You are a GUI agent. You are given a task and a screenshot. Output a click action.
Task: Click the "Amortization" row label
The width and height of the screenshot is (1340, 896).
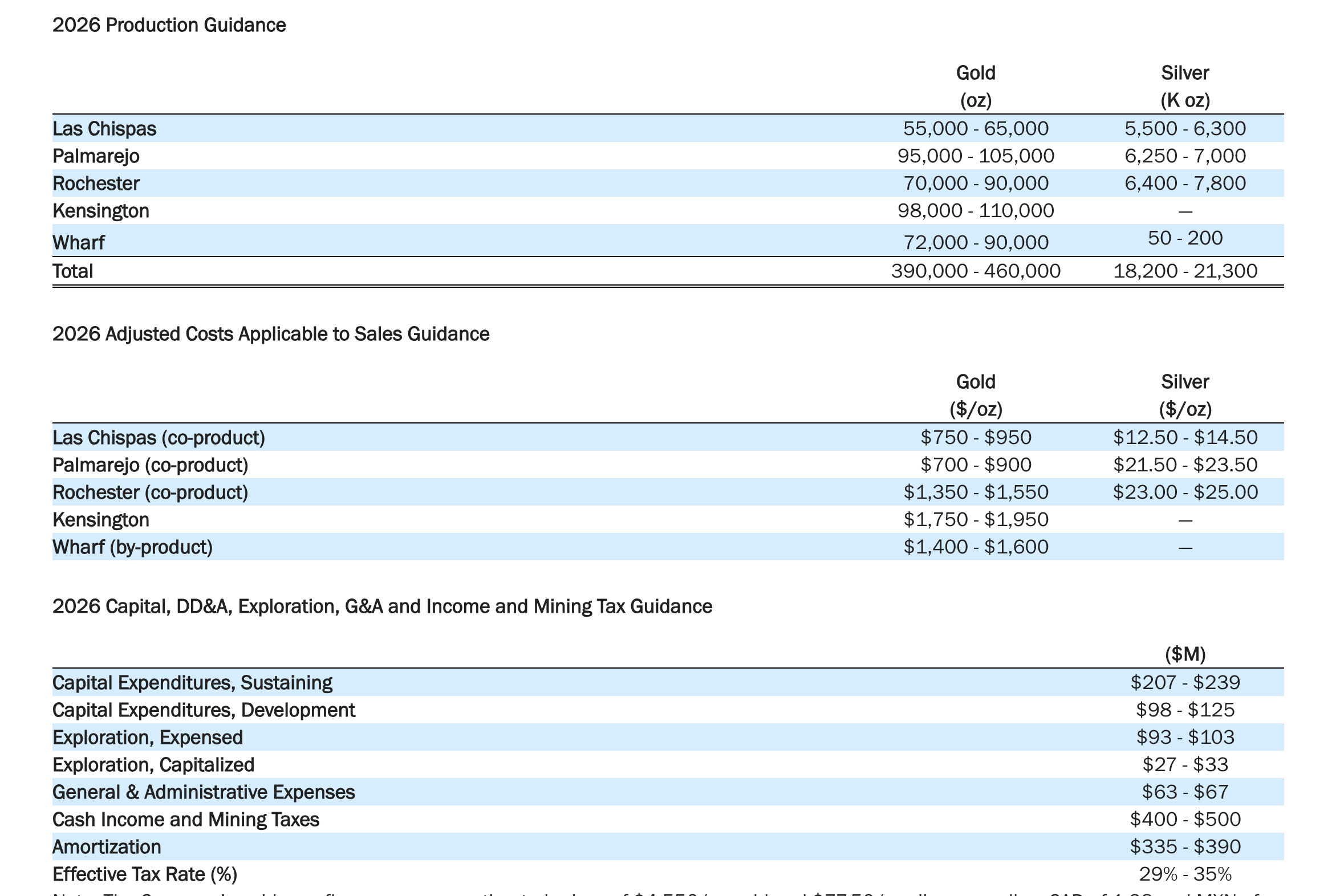click(x=107, y=848)
